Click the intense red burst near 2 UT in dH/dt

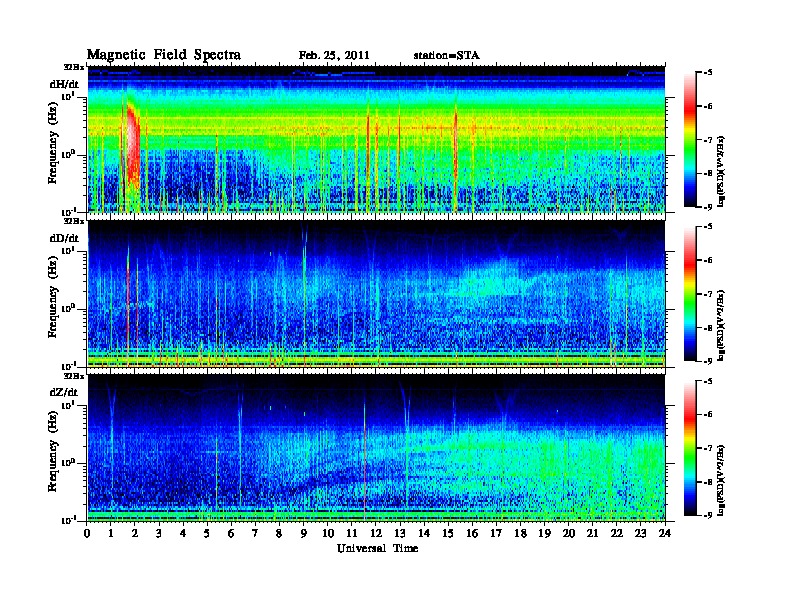click(132, 146)
